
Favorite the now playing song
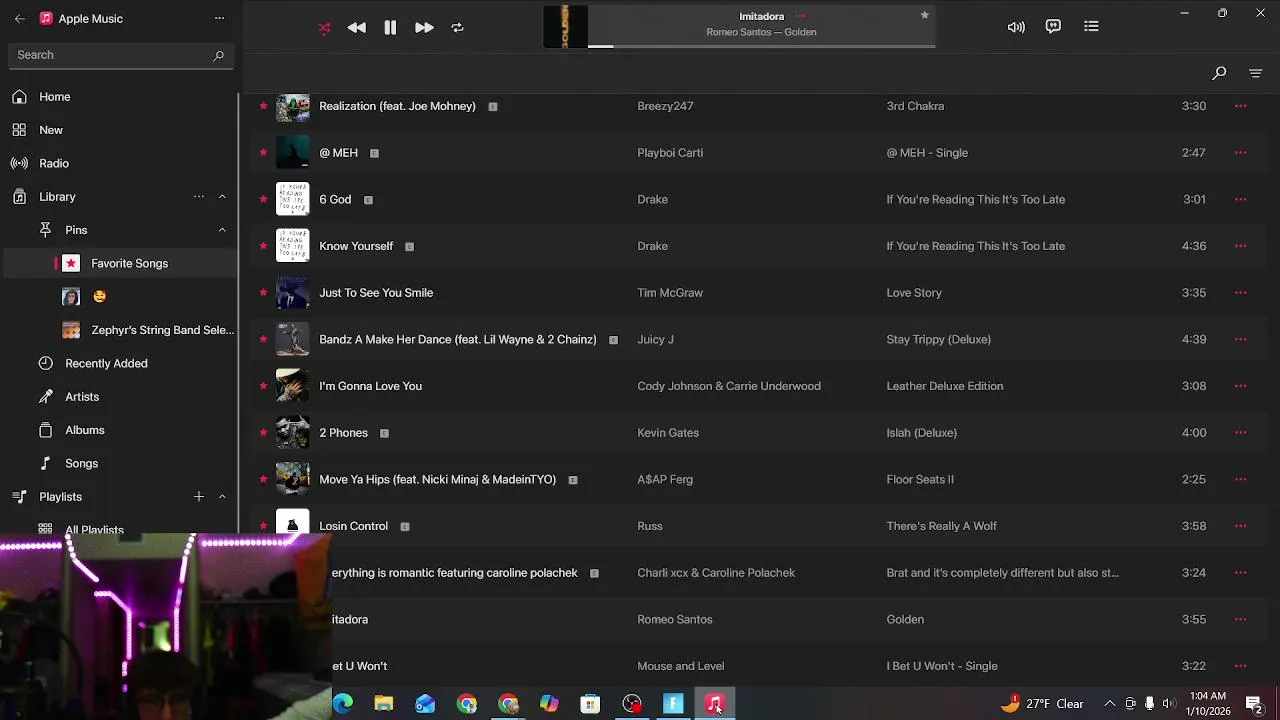click(924, 15)
